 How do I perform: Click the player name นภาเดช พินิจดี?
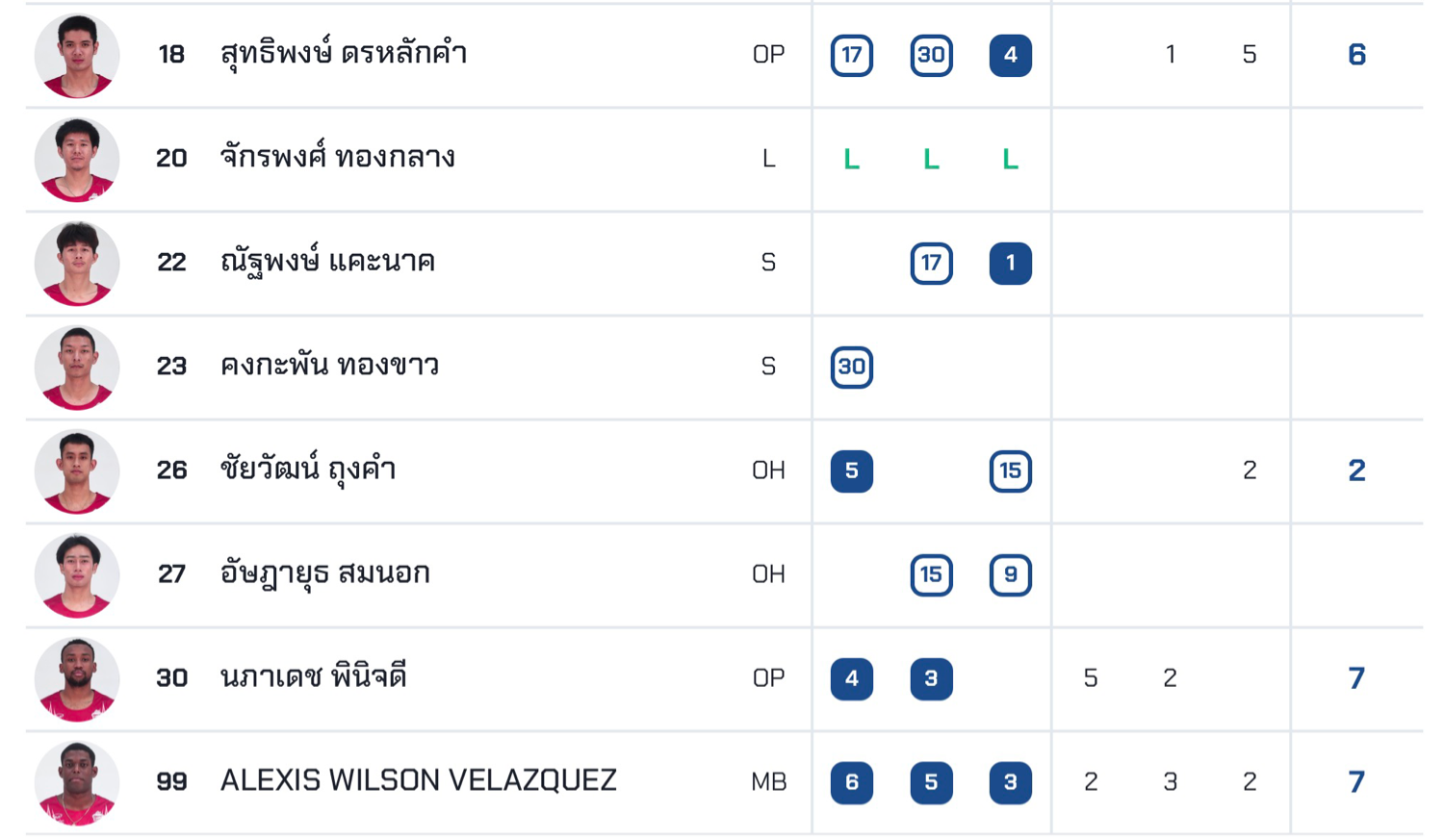314,677
